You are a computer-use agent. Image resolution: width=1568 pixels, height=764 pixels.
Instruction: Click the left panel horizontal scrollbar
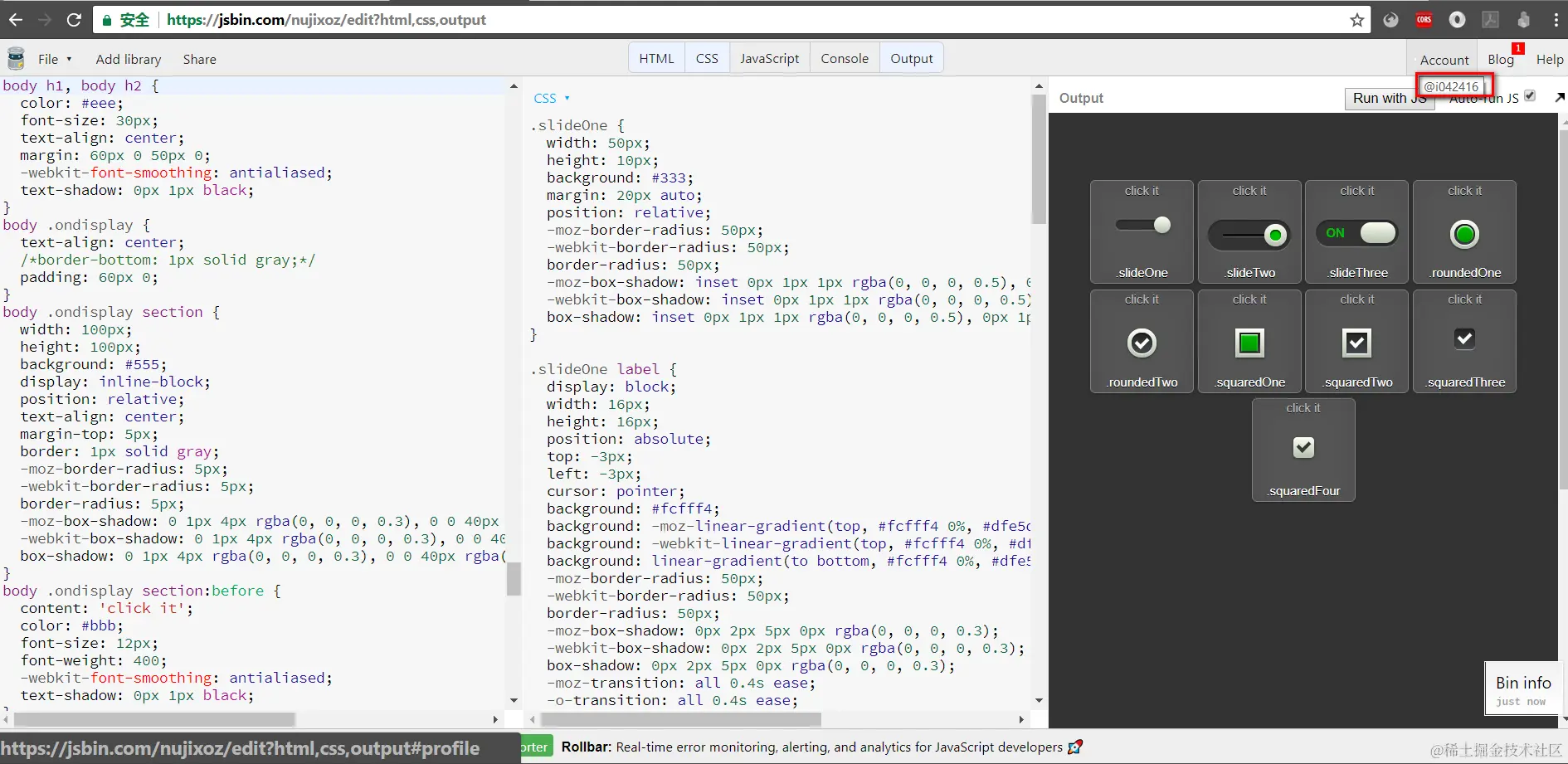tap(154, 719)
